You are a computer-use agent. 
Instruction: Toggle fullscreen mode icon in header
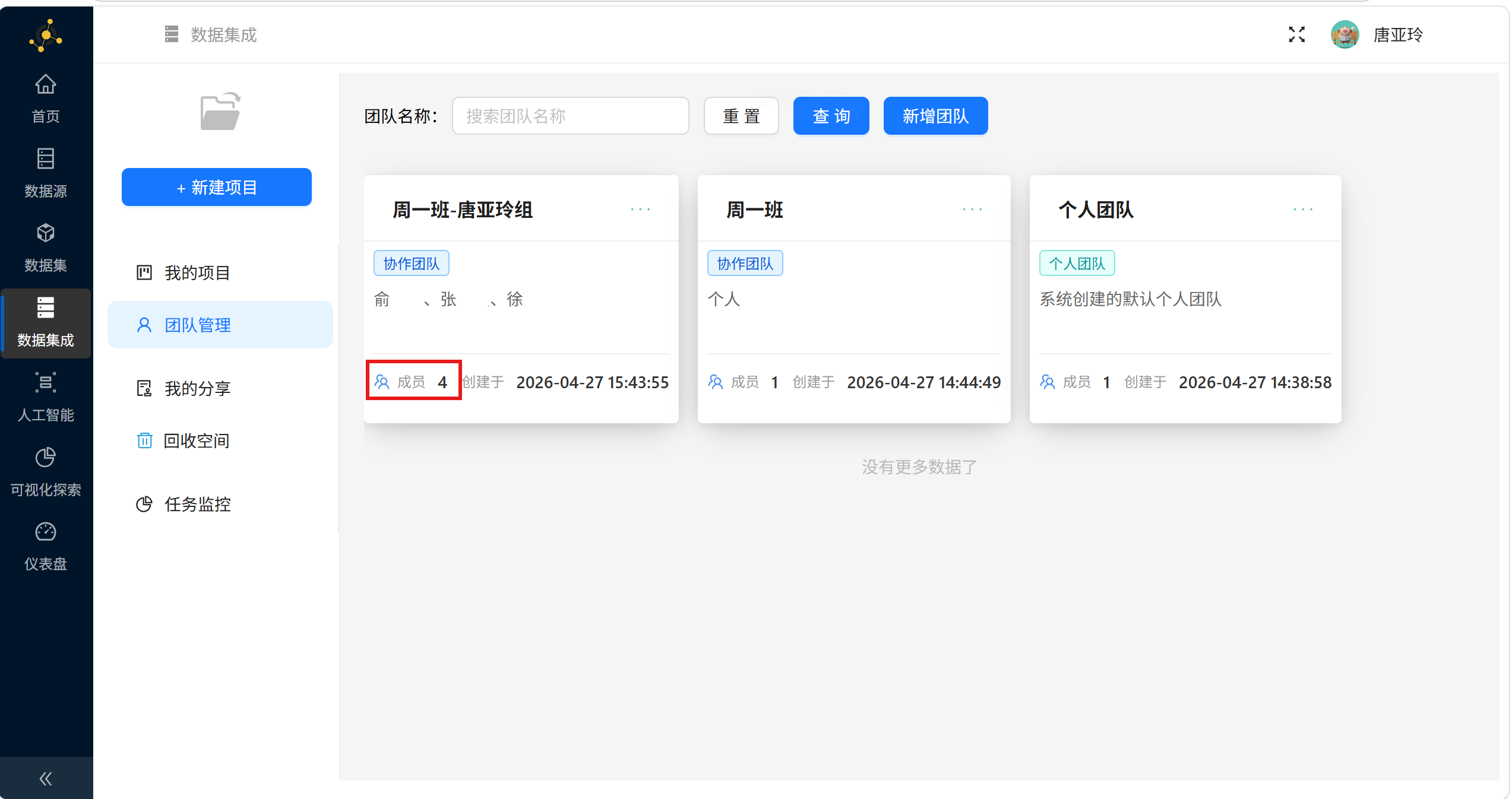pyautogui.click(x=1296, y=35)
